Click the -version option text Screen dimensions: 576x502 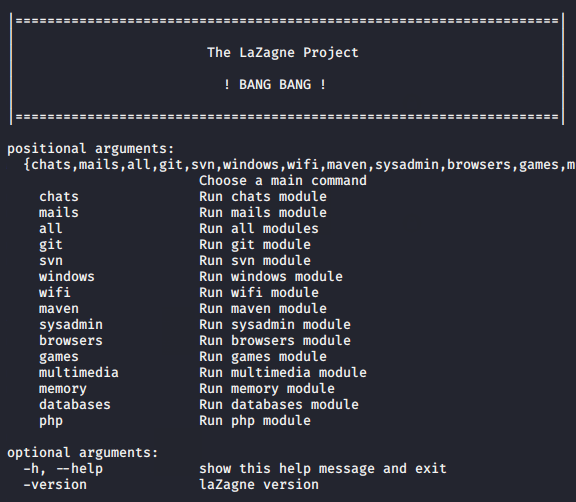(x=55, y=485)
